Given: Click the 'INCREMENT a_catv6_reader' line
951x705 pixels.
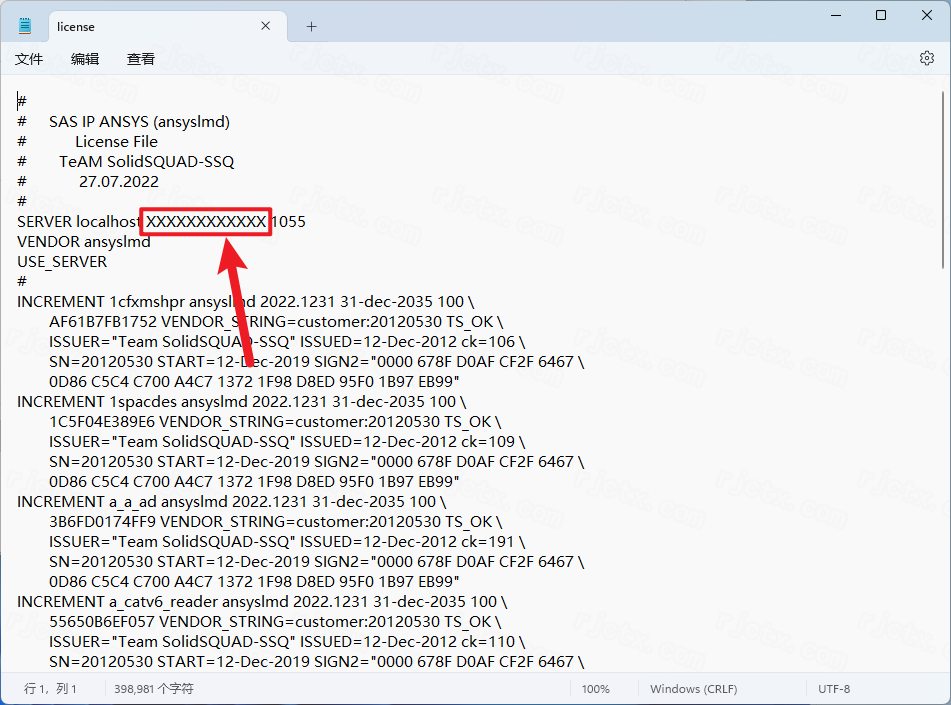Looking at the screenshot, I should point(262,602).
